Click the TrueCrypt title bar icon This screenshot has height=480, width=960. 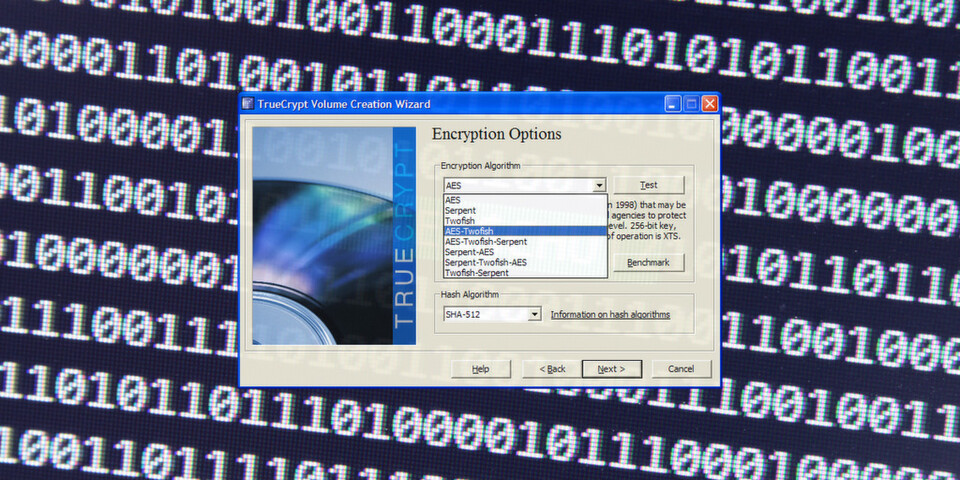[x=247, y=104]
